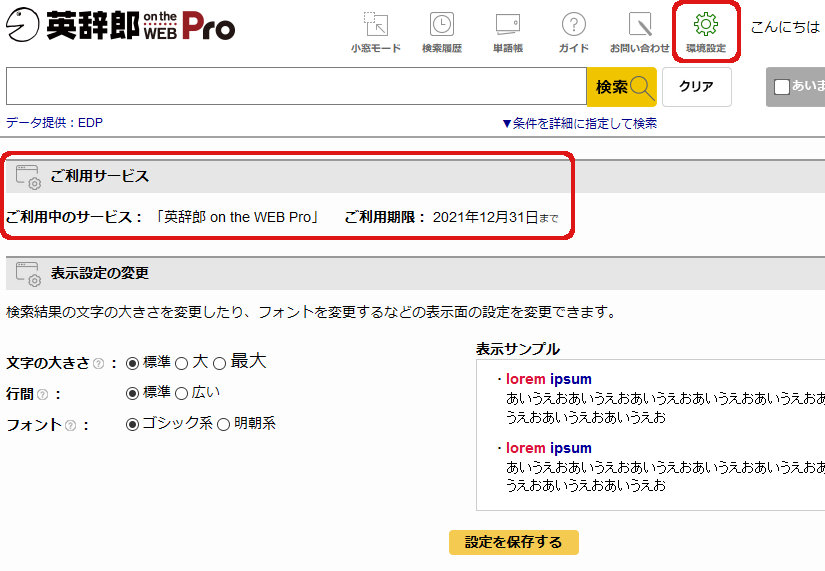Click the クリア clear button
The image size is (825, 571).
click(697, 86)
